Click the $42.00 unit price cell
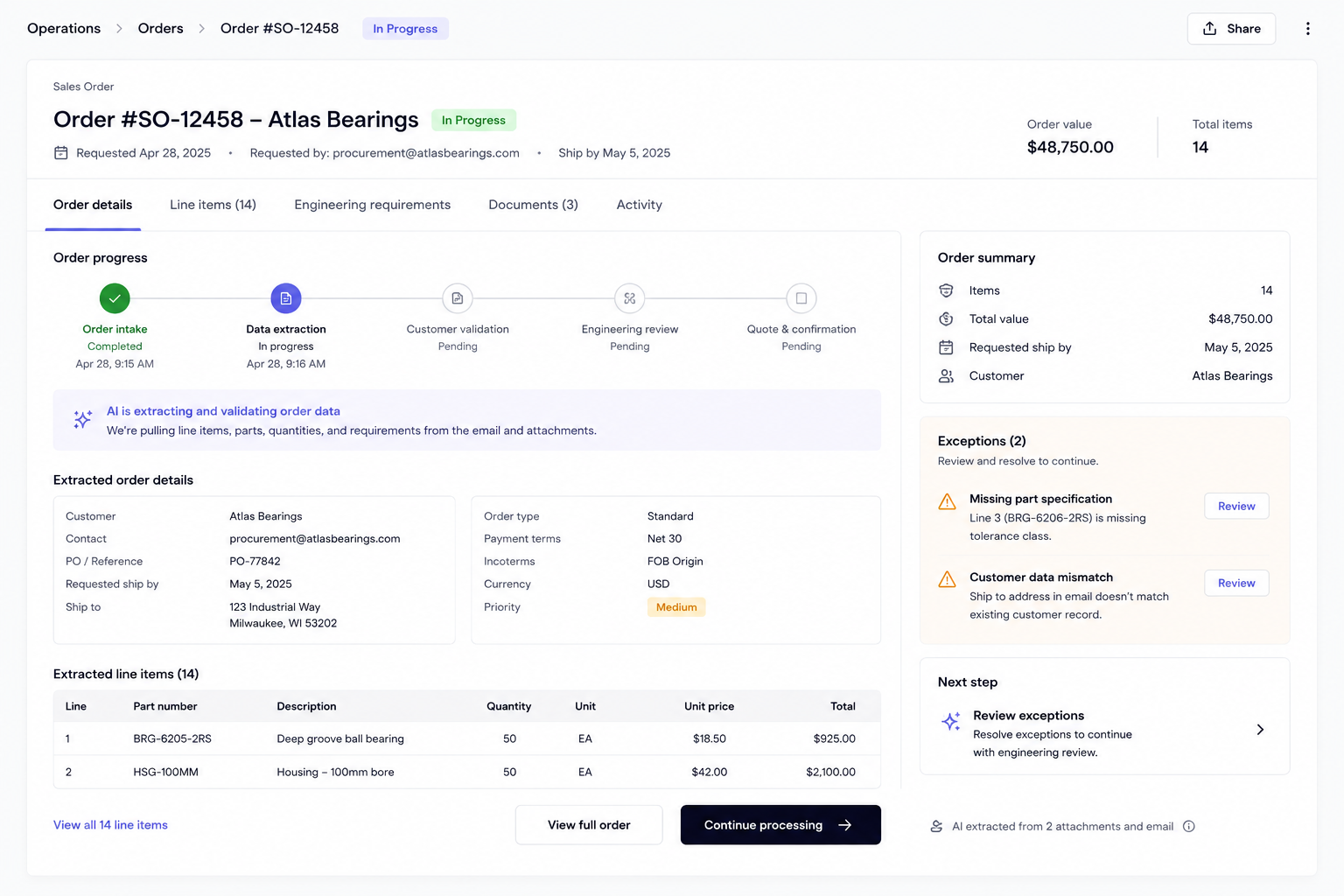This screenshot has width=1344, height=896. pyautogui.click(x=709, y=772)
